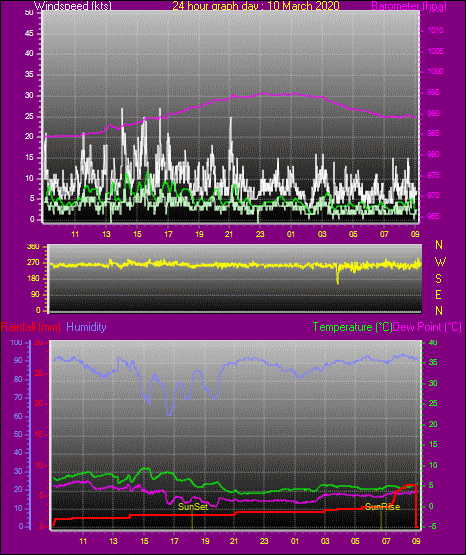Click the 995 barometer scale value
The width and height of the screenshot is (466, 555).
(433, 92)
